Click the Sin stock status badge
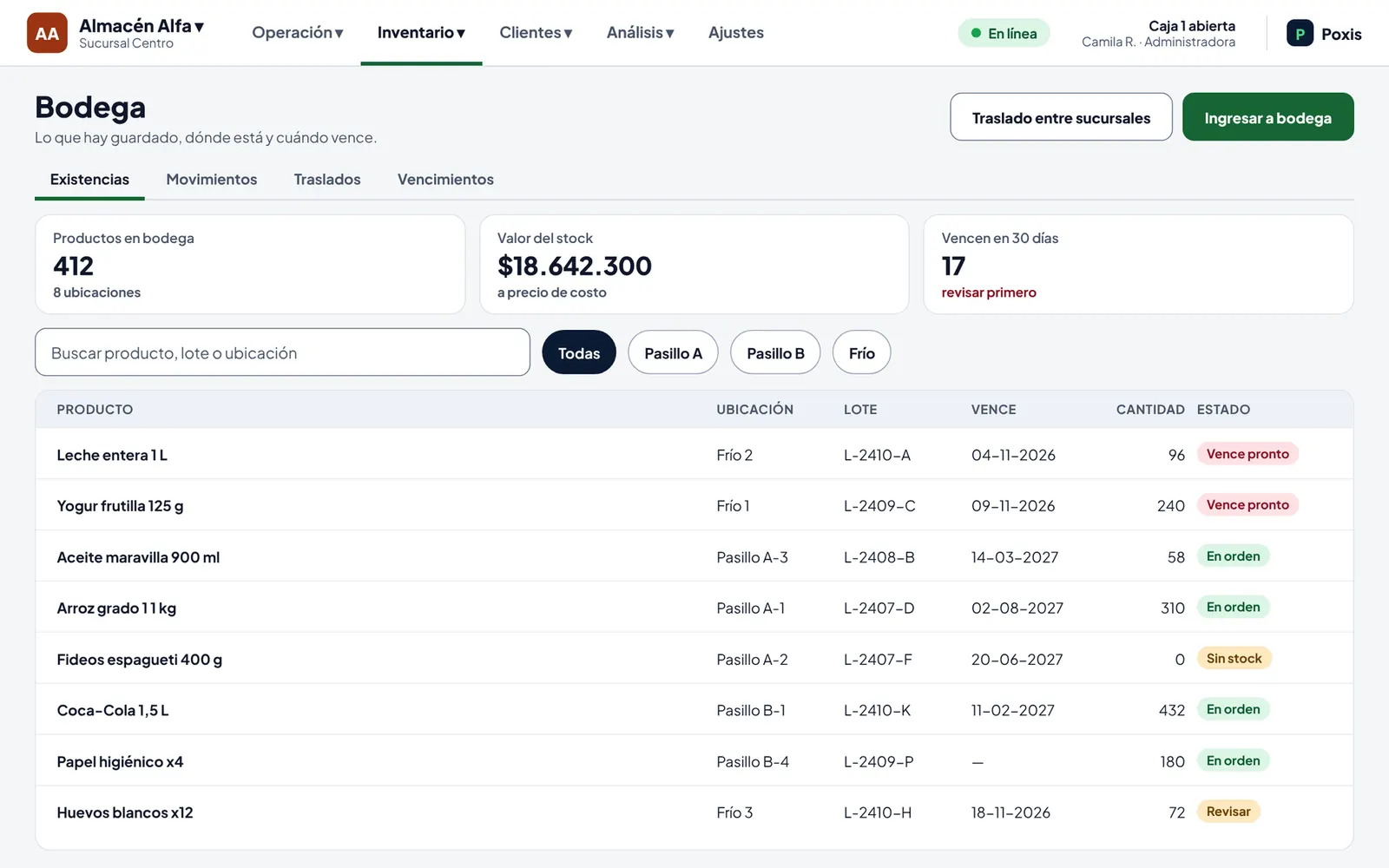 (1234, 659)
